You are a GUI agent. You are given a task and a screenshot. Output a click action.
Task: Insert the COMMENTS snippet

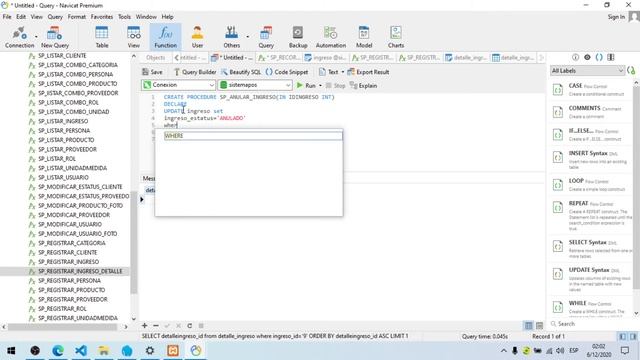(x=592, y=112)
